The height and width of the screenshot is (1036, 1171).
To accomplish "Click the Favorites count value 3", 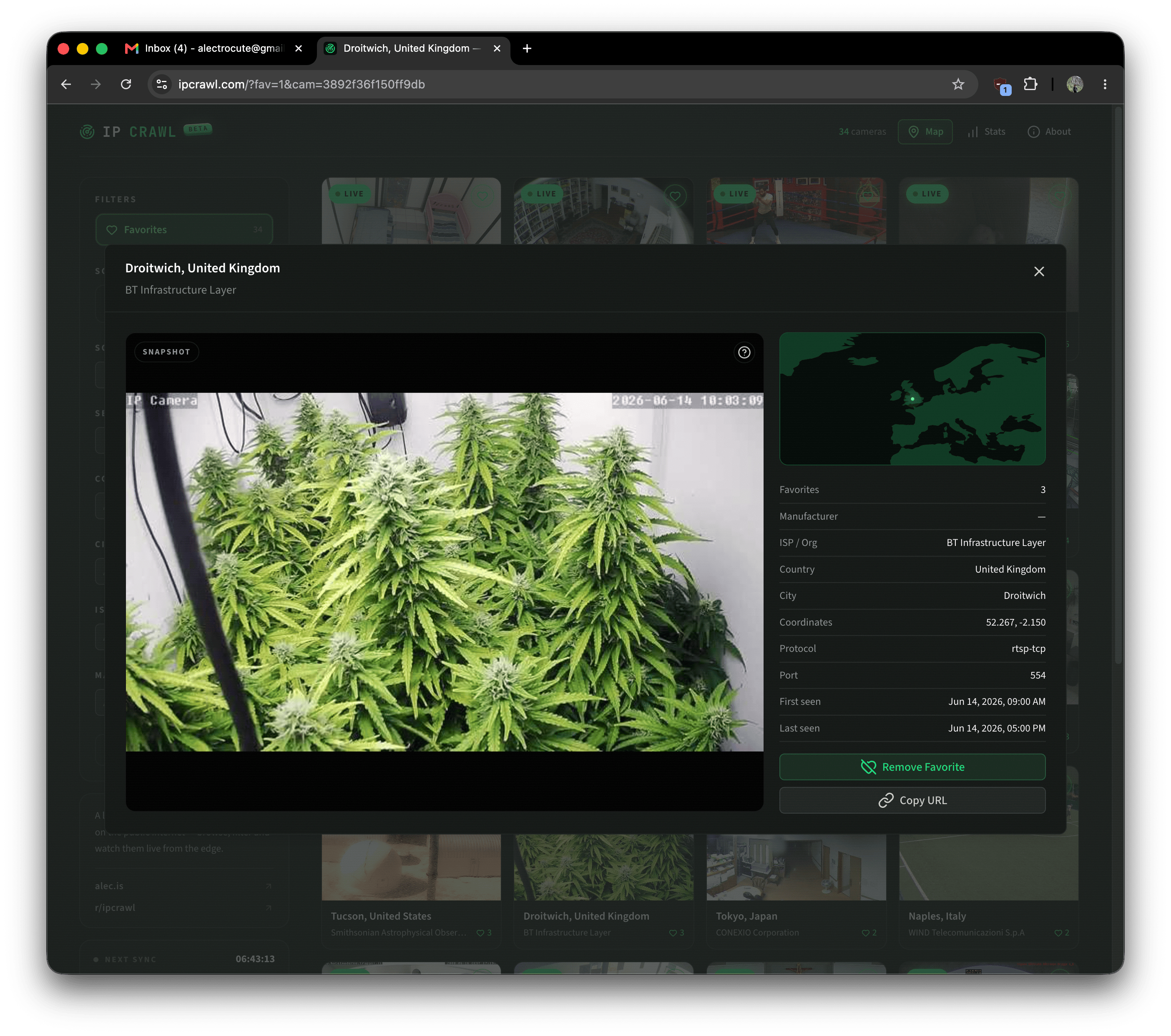I will (x=1043, y=490).
